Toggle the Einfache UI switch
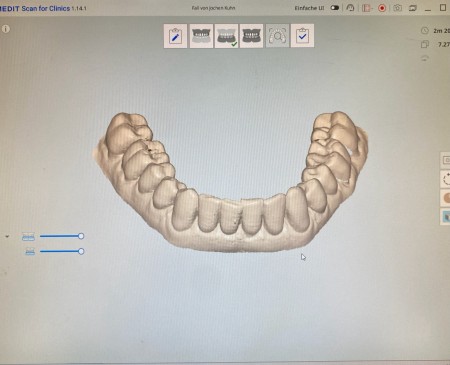The height and width of the screenshot is (365, 450). [335, 8]
